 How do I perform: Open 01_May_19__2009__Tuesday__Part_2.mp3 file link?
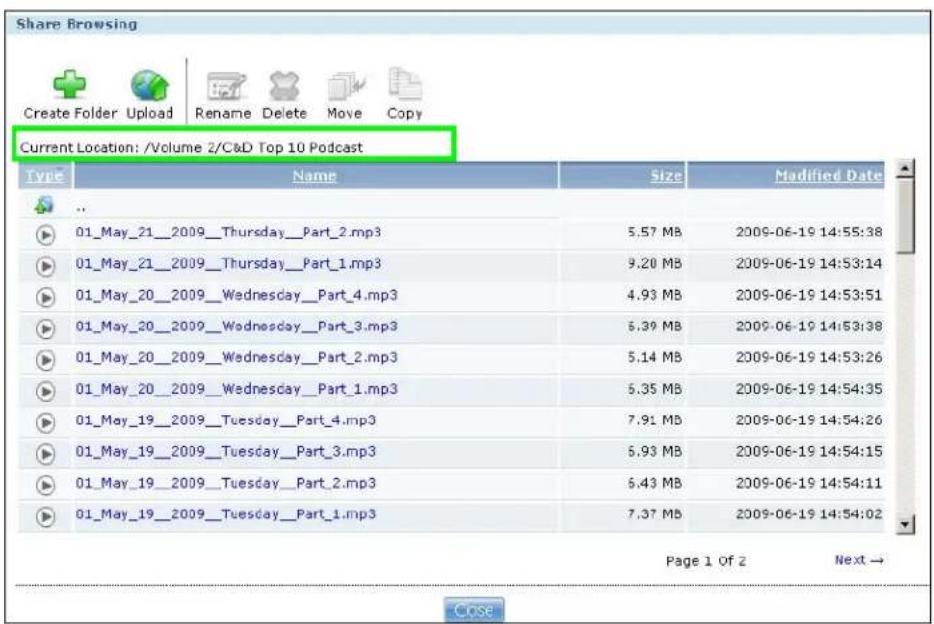(x=226, y=483)
